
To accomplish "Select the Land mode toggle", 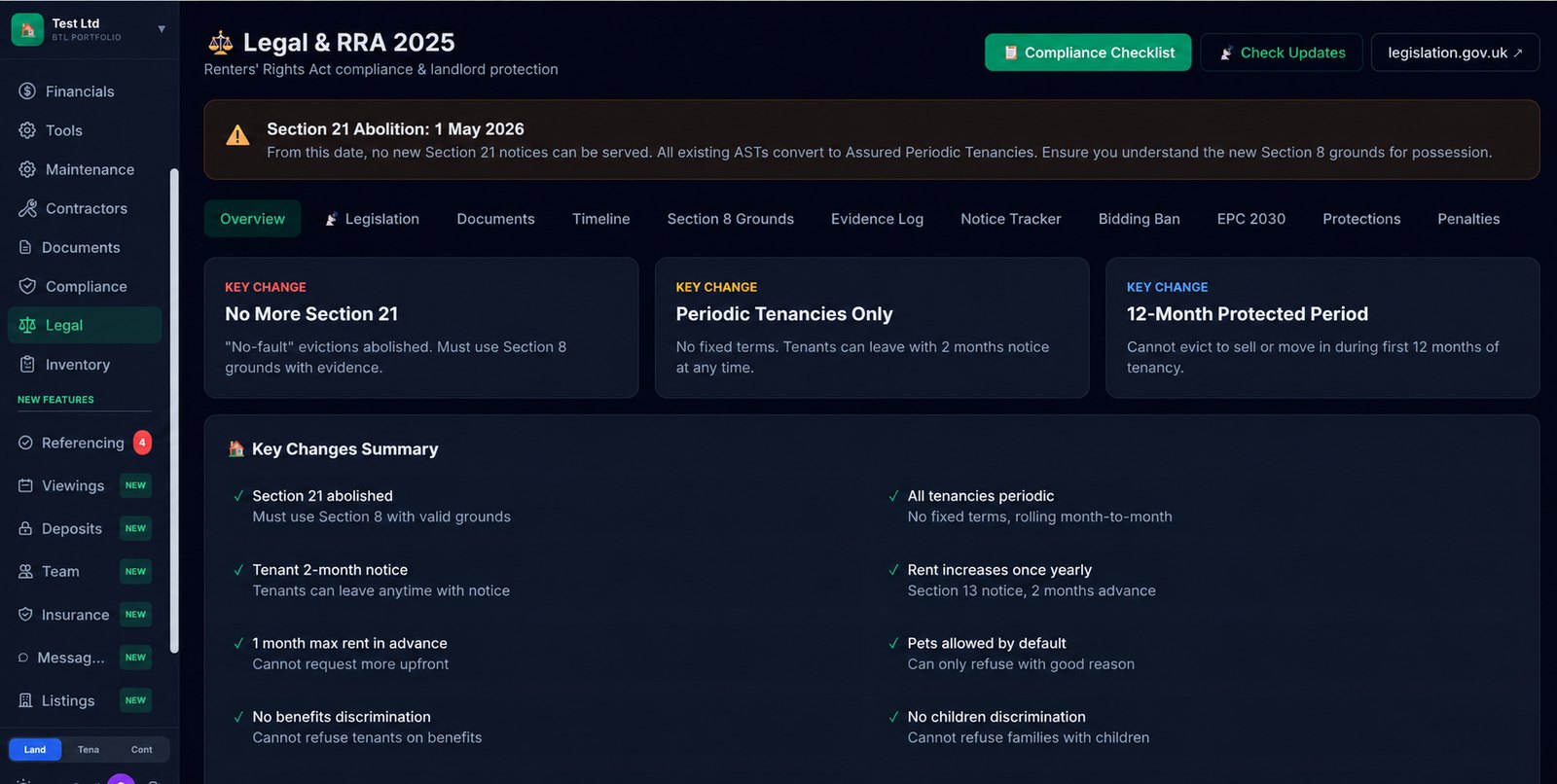I will pyautogui.click(x=35, y=749).
